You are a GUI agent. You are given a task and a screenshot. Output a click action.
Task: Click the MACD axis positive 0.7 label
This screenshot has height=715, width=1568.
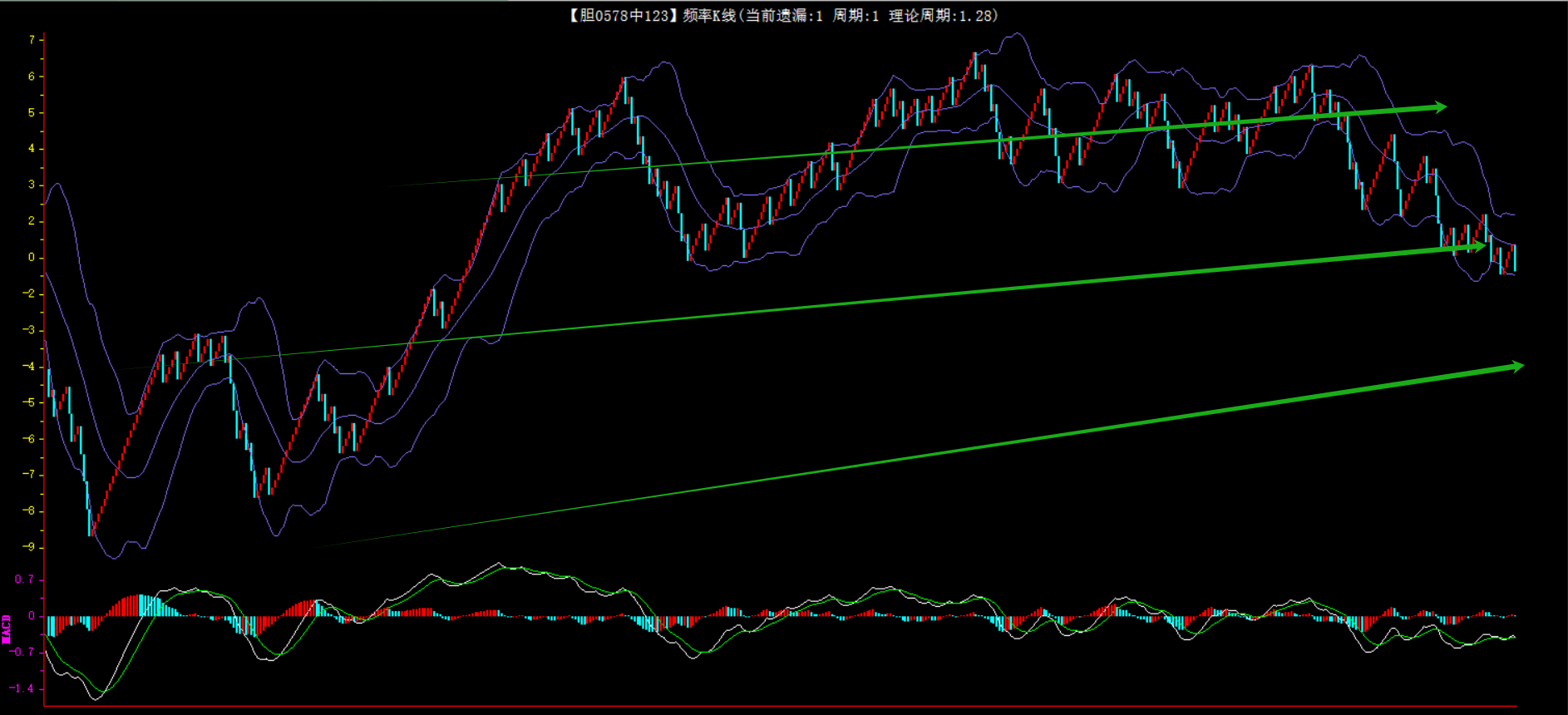tap(24, 579)
